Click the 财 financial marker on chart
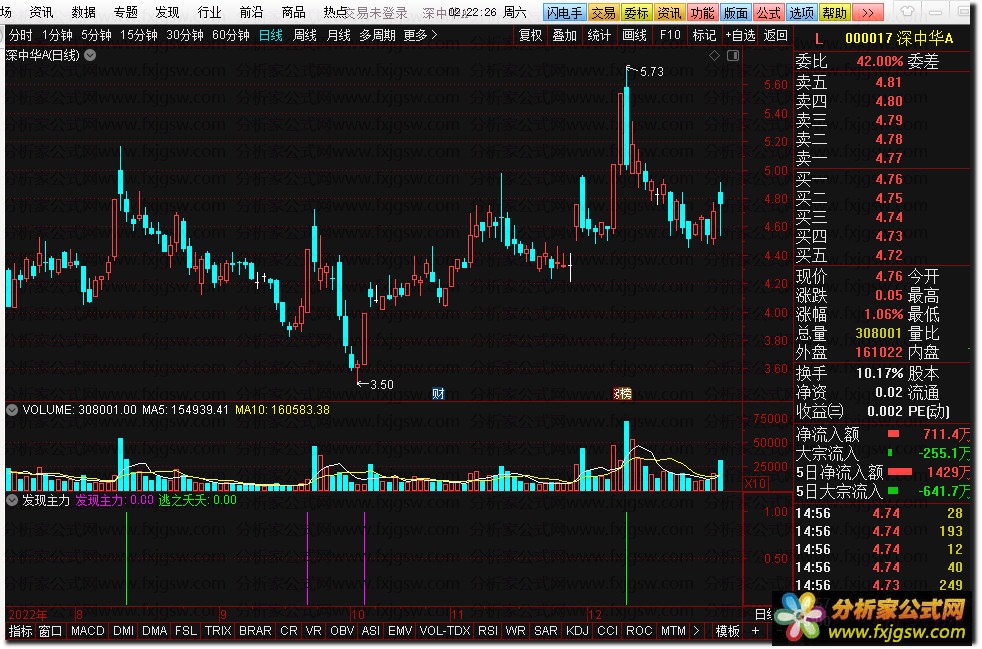 pyautogui.click(x=438, y=393)
